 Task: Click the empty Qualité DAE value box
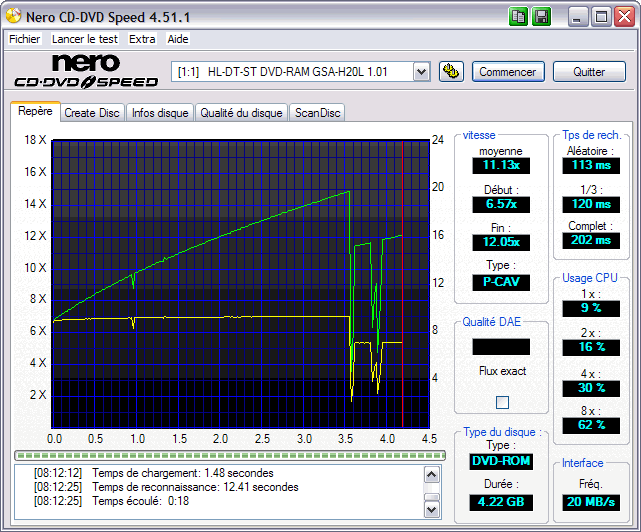coord(501,347)
